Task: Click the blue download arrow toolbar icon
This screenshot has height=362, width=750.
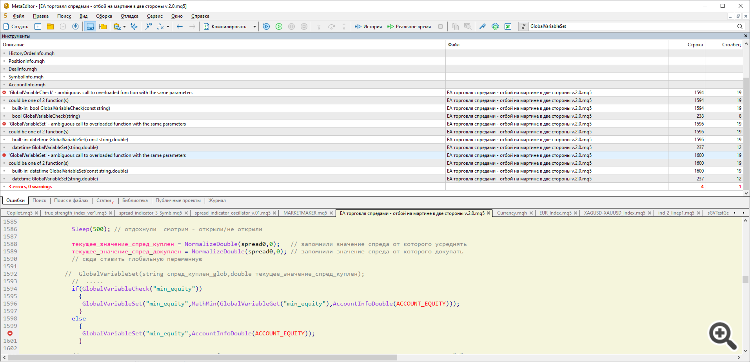Action: [75, 26]
